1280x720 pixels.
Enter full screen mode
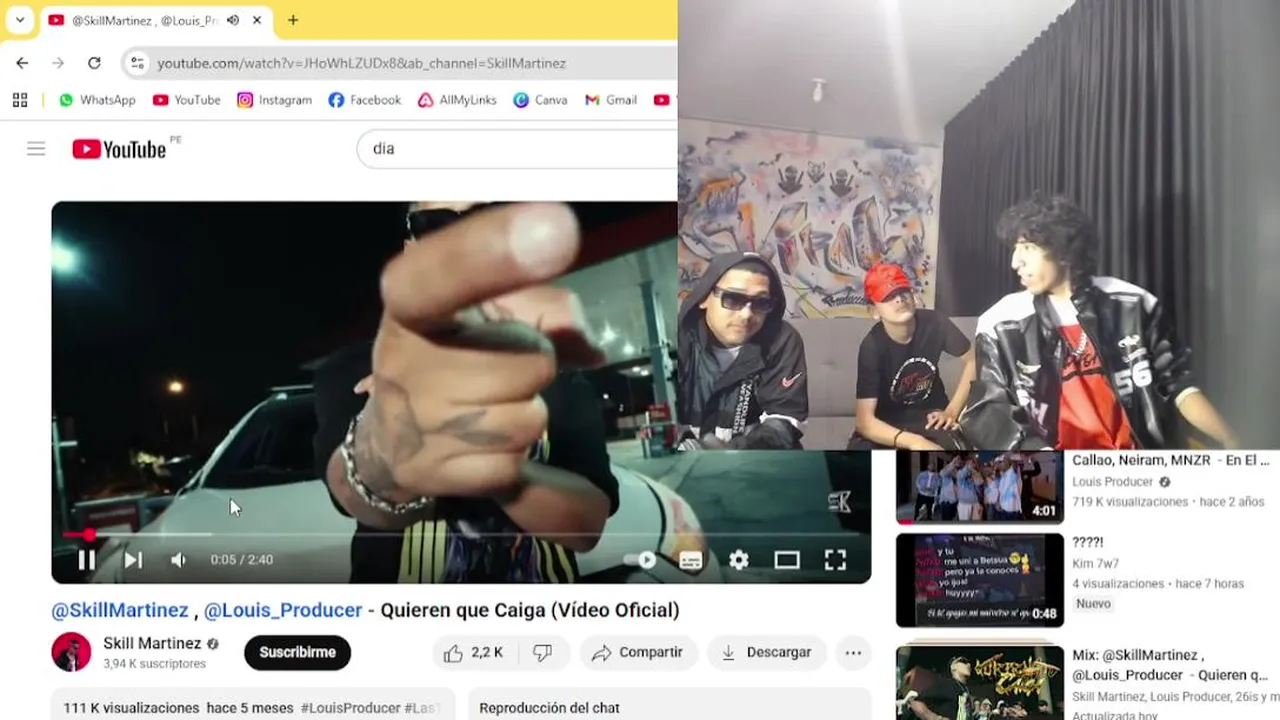[835, 560]
